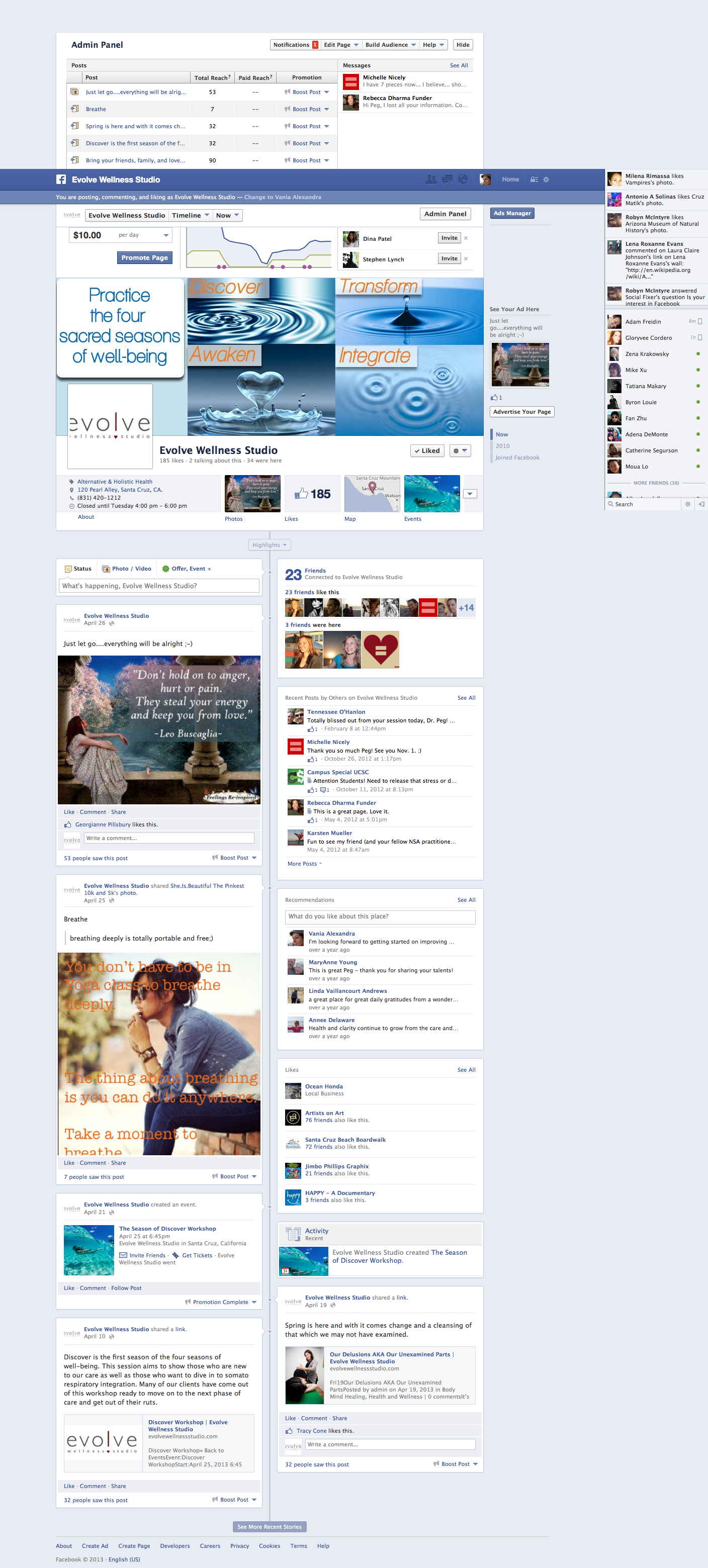Toggle the Liked button on the page
The width and height of the screenshot is (708, 1568).
(427, 451)
